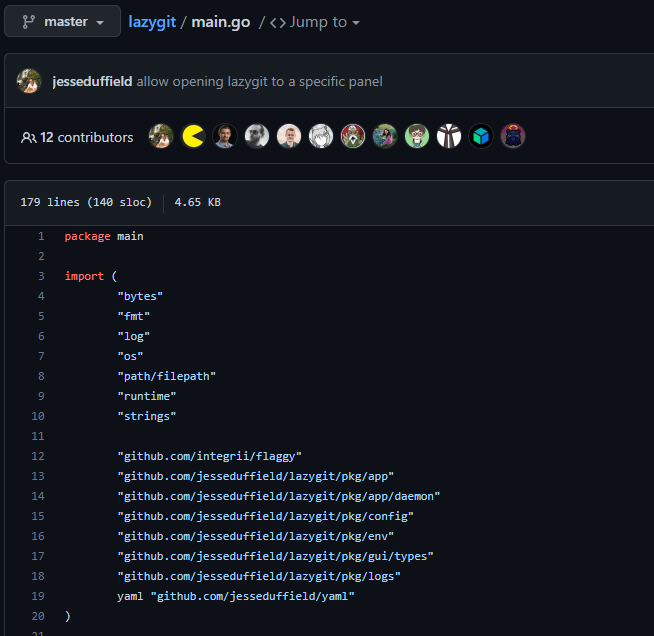Click the 12 contributors label
This screenshot has width=654, height=636.
click(86, 137)
